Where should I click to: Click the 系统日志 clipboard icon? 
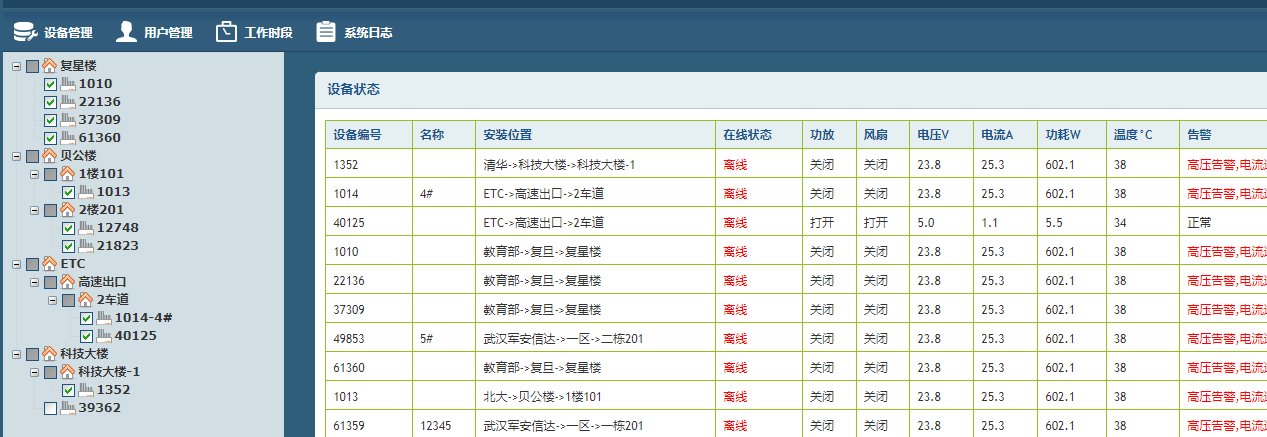point(326,32)
